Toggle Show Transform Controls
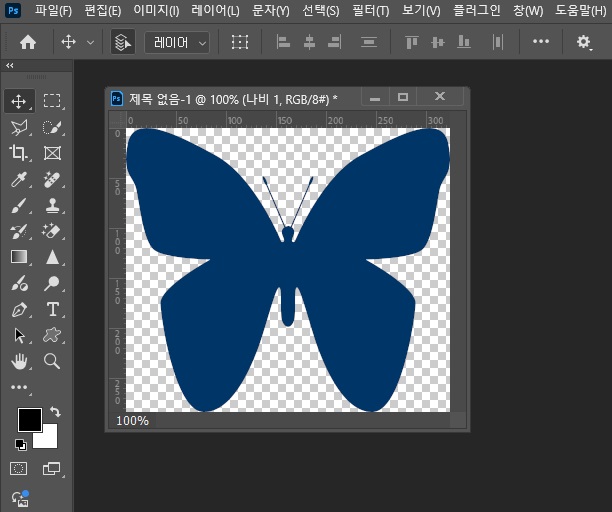Image resolution: width=612 pixels, height=512 pixels. click(240, 42)
